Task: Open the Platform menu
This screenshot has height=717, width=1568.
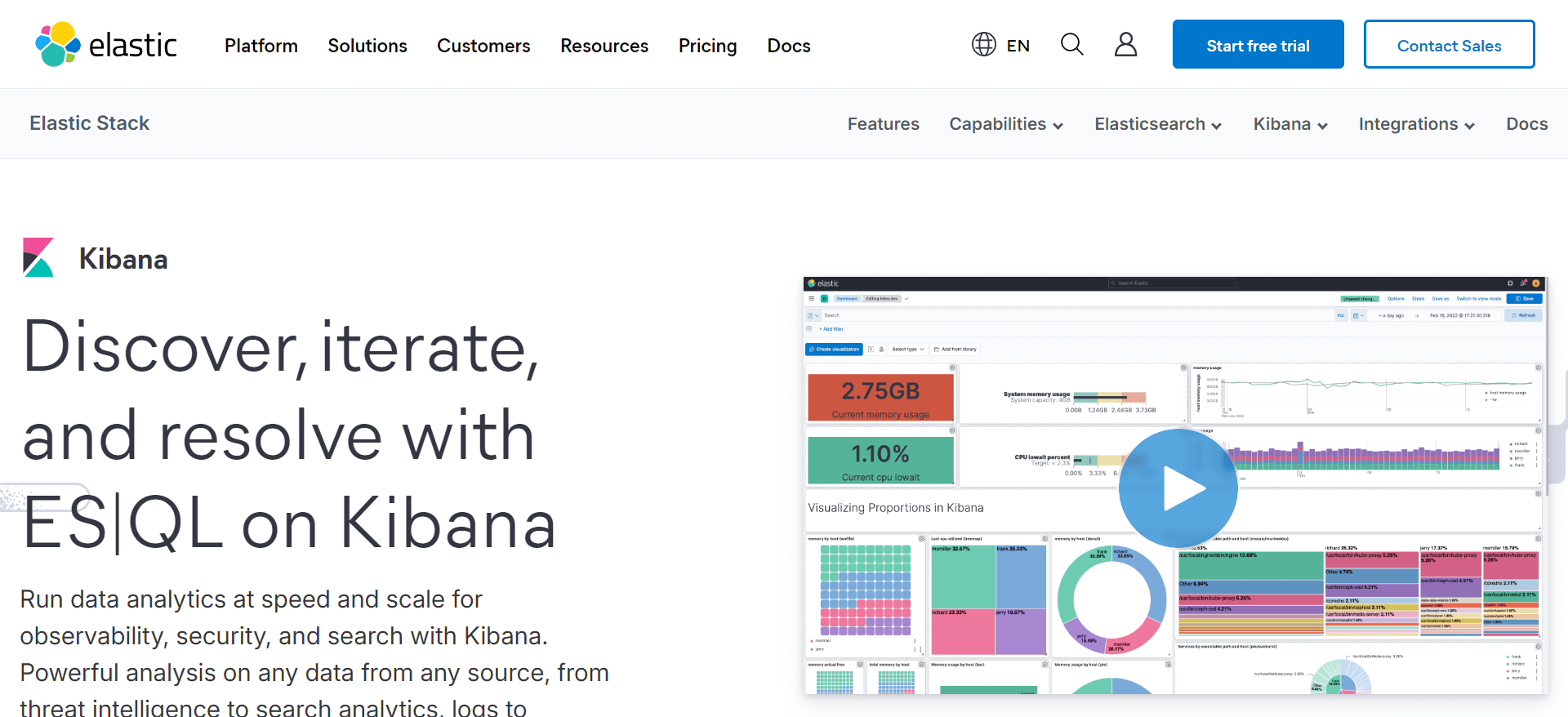Action: point(261,46)
